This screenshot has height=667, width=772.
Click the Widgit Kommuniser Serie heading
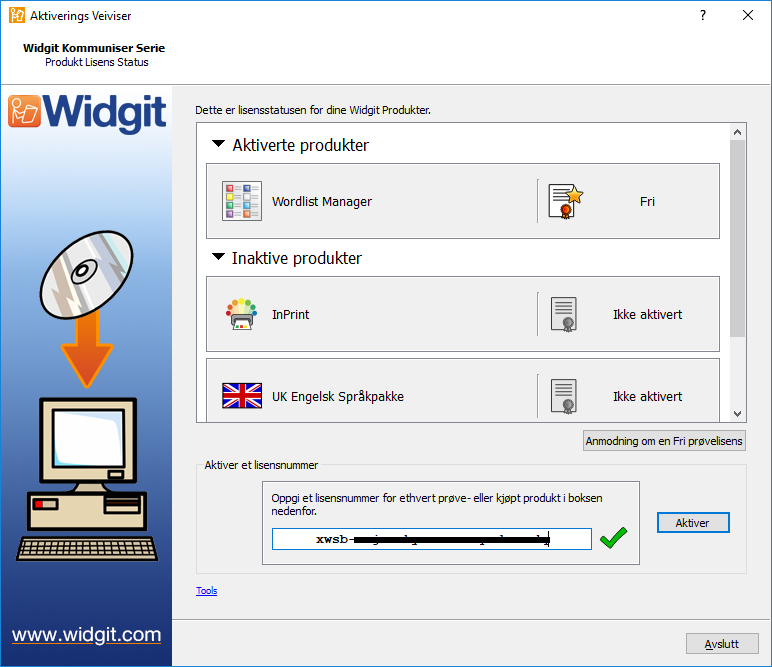pyautogui.click(x=94, y=48)
